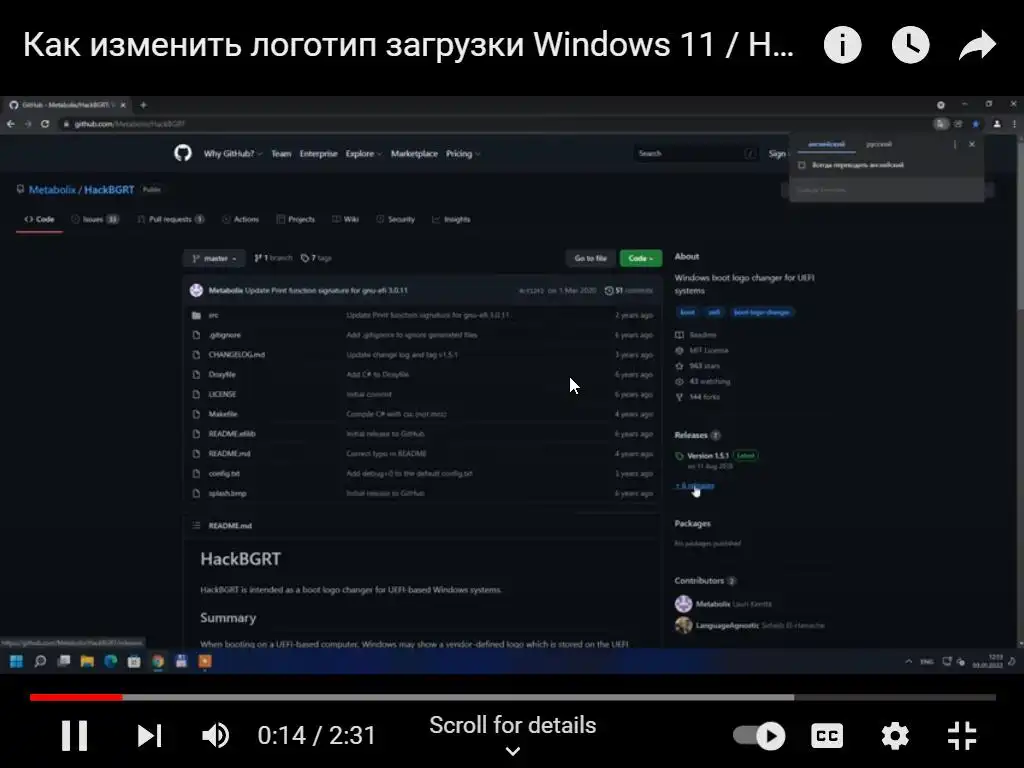This screenshot has width=1024, height=768.
Task: Jump to the end of the buffered timeline
Action: (x=793, y=697)
